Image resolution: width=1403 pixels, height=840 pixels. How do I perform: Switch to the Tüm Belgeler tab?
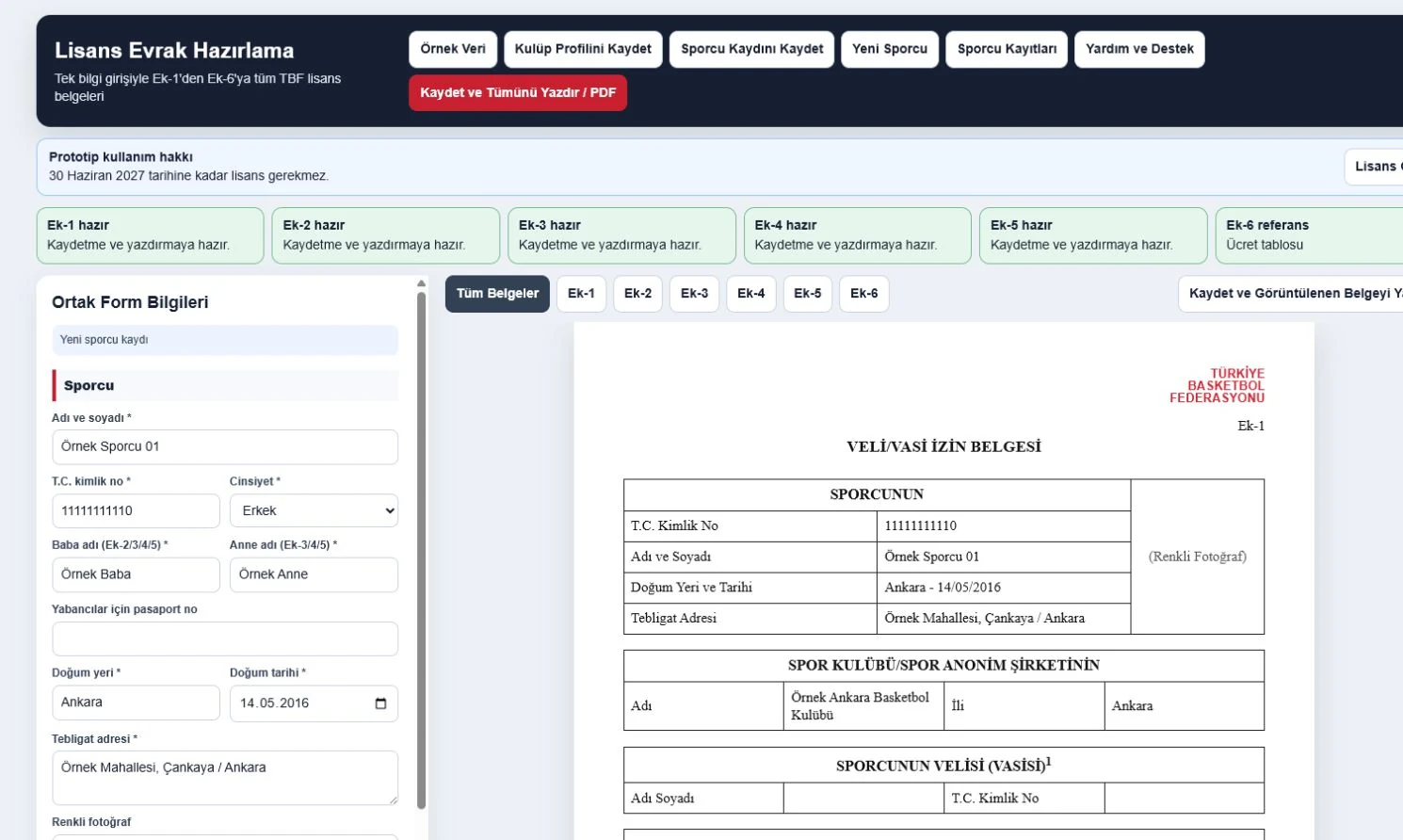point(497,294)
